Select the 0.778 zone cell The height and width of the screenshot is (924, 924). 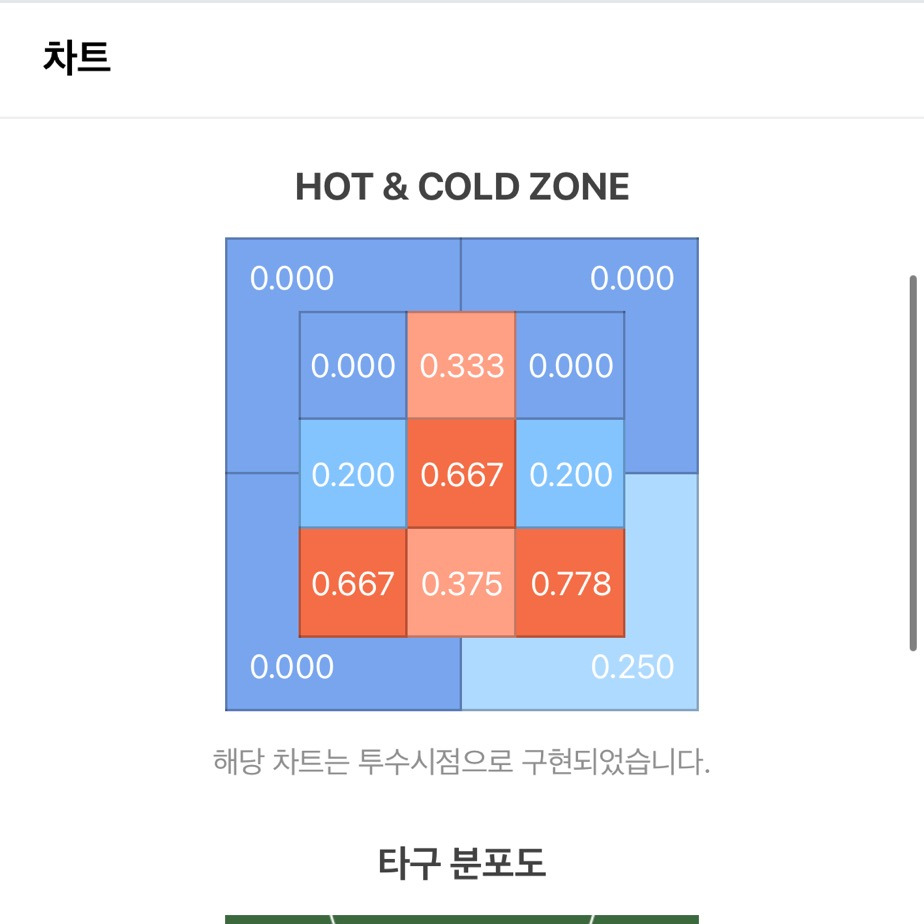click(x=570, y=583)
